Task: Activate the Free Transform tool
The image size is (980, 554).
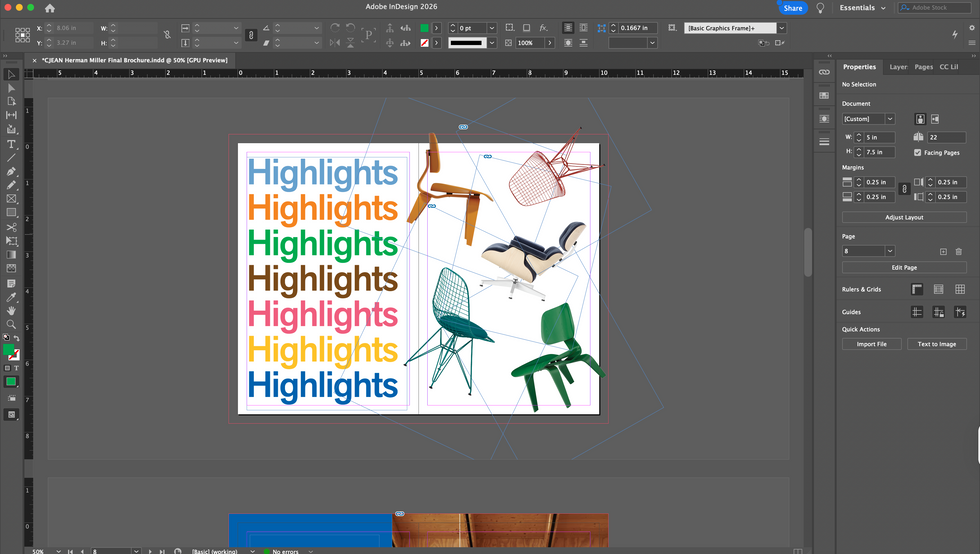Action: 11,241
